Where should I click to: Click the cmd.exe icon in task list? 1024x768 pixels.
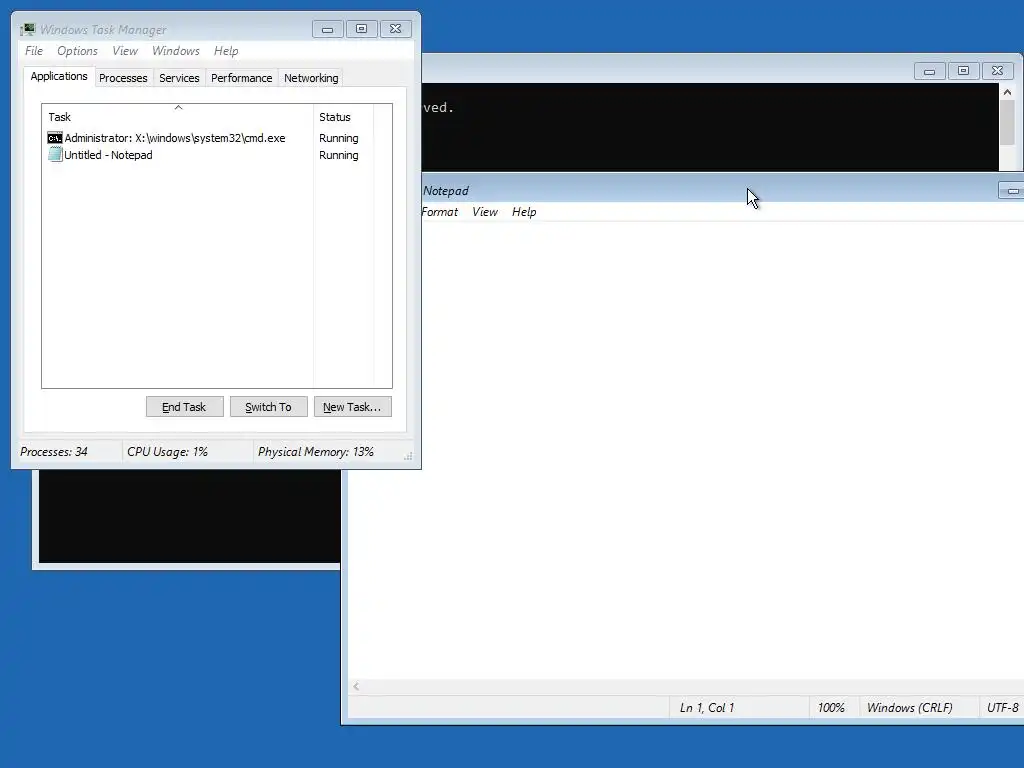coord(55,138)
